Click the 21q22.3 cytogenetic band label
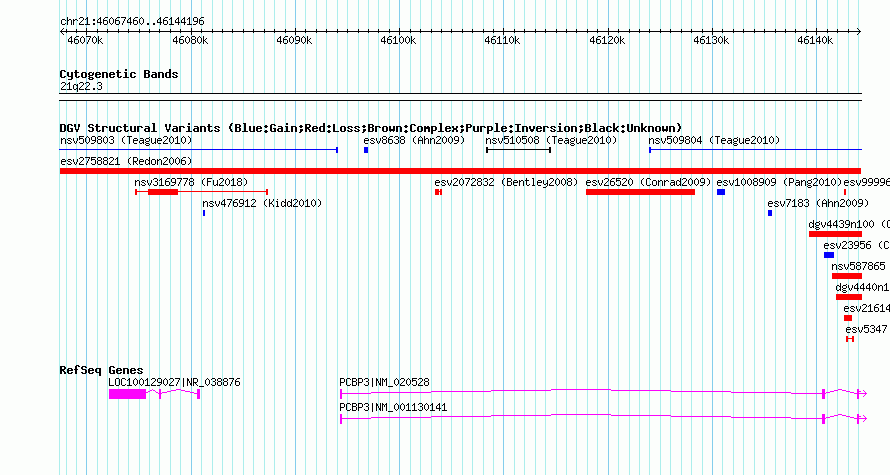This screenshot has width=890, height=475. pos(81,86)
